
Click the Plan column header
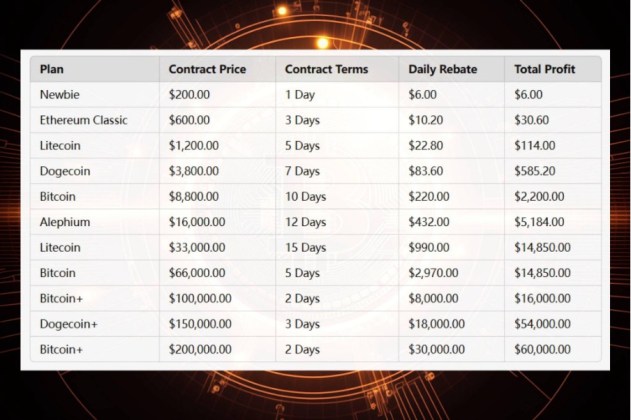[50, 69]
